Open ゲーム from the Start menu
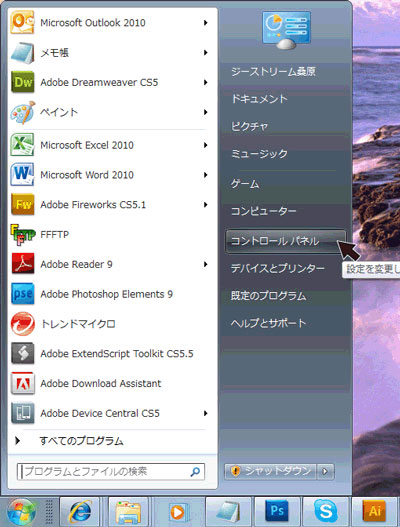Viewport: 400px width, 527px height. [x=245, y=184]
